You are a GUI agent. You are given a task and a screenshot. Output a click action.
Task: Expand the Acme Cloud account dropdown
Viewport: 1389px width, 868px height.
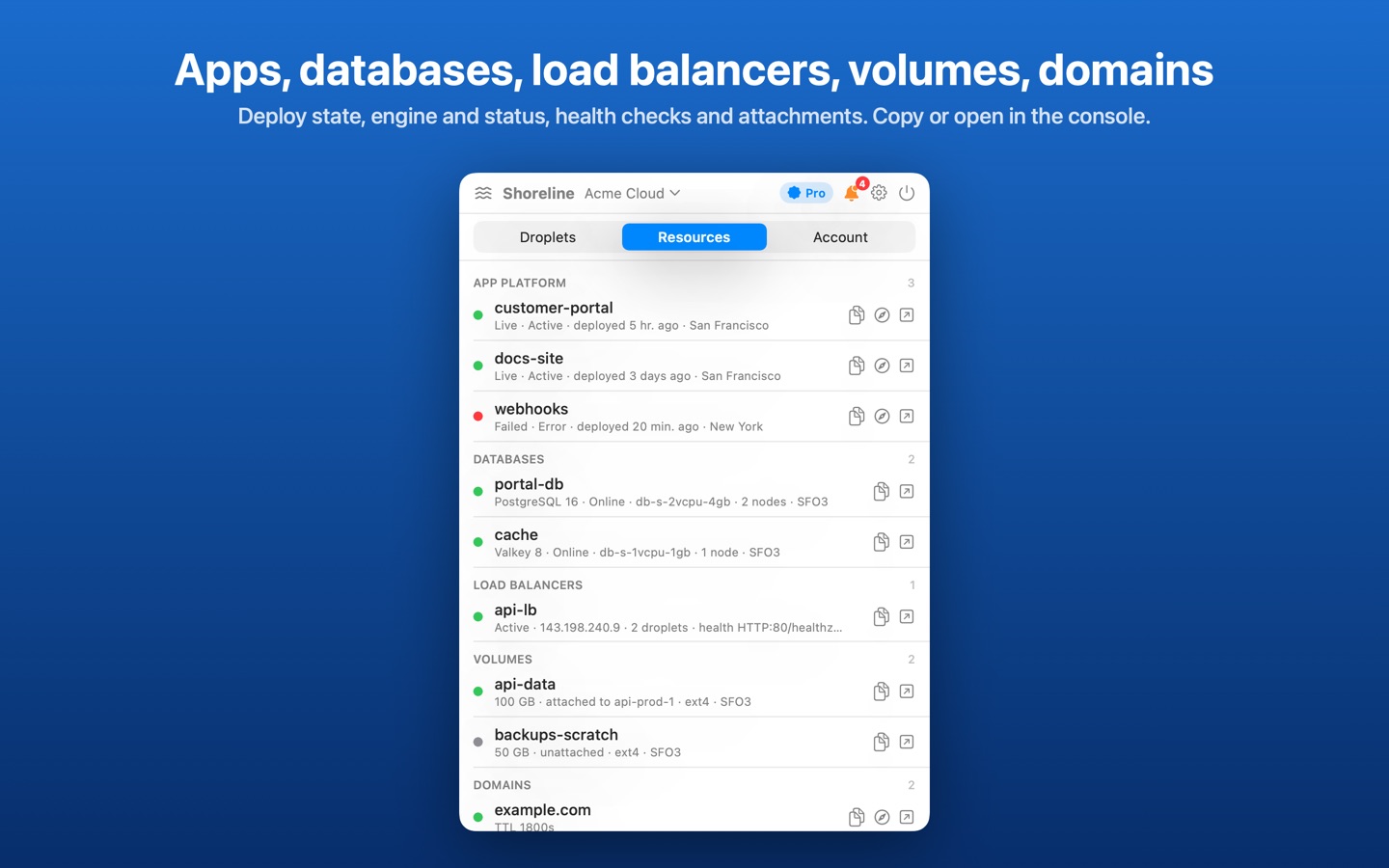633,193
